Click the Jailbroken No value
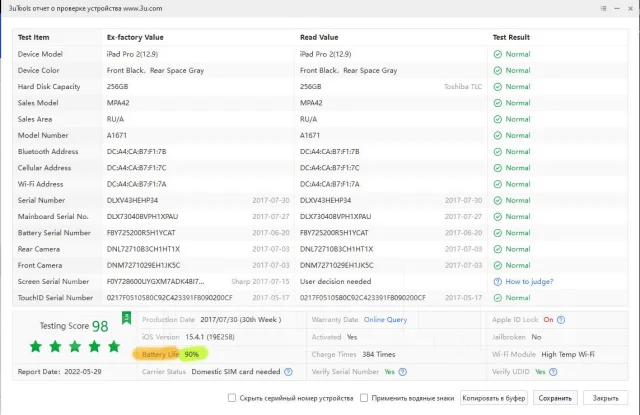This screenshot has width=640, height=415. (536, 337)
